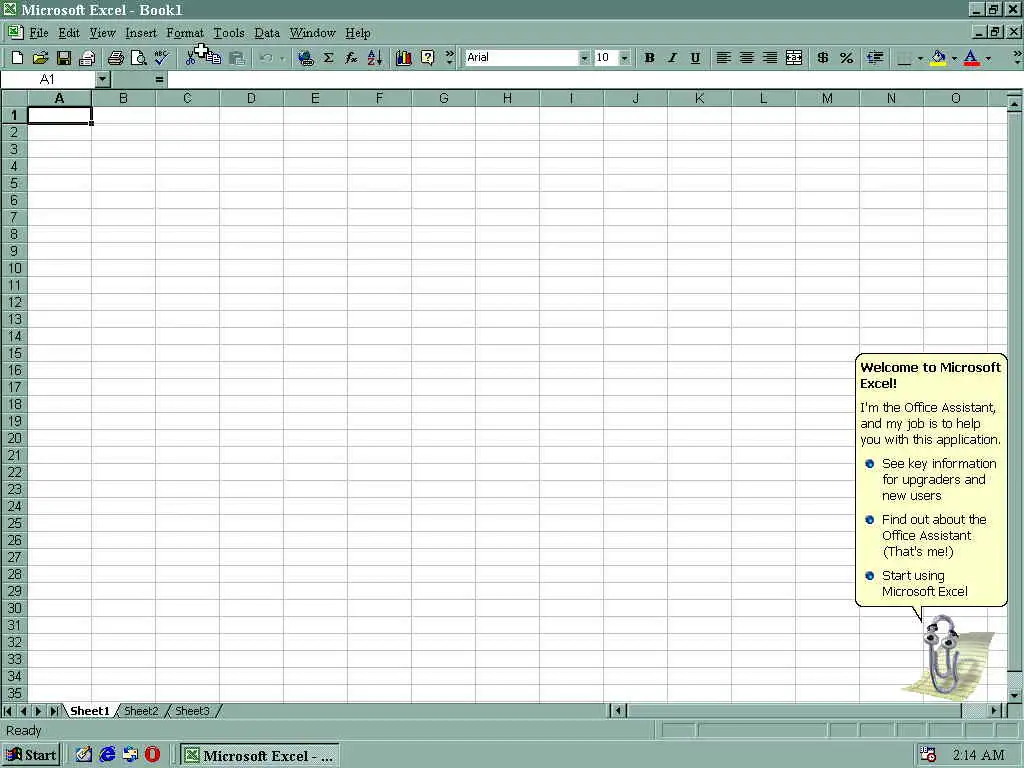The image size is (1024, 768).
Task: Open the red Opera icon in quick launch
Action: pyautogui.click(x=152, y=754)
